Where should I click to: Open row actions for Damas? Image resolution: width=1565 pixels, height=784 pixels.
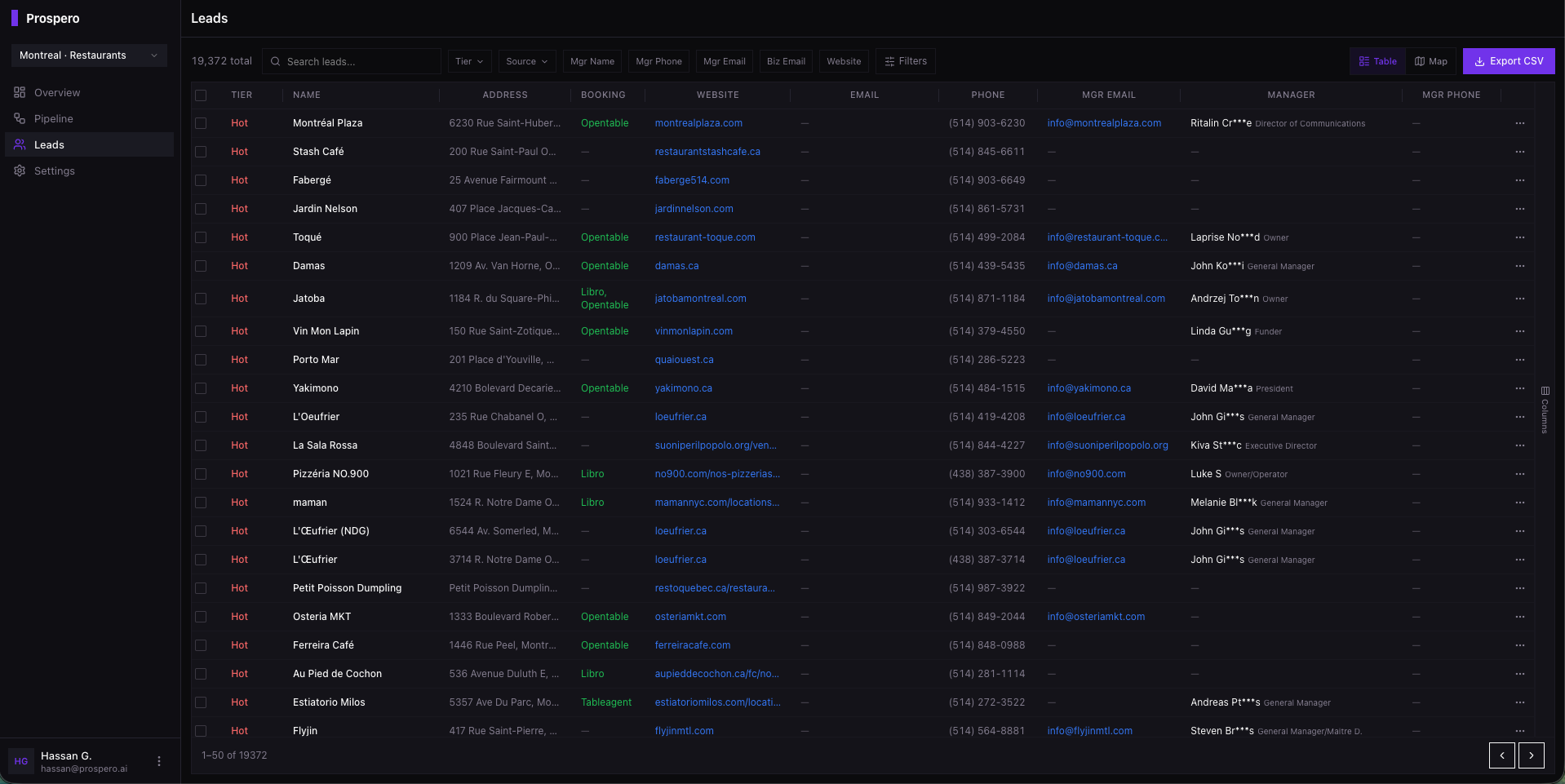[1520, 266]
